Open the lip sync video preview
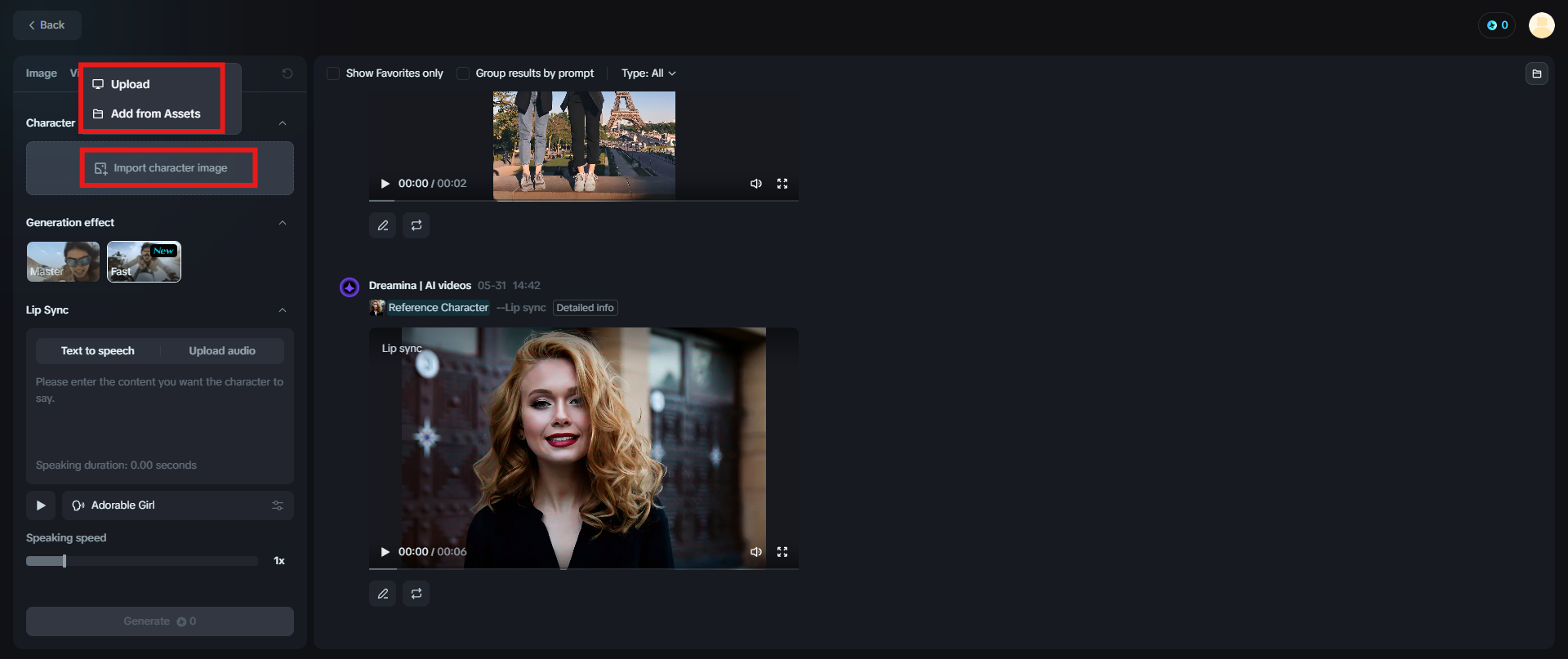The height and width of the screenshot is (659, 1568). pyautogui.click(x=584, y=447)
